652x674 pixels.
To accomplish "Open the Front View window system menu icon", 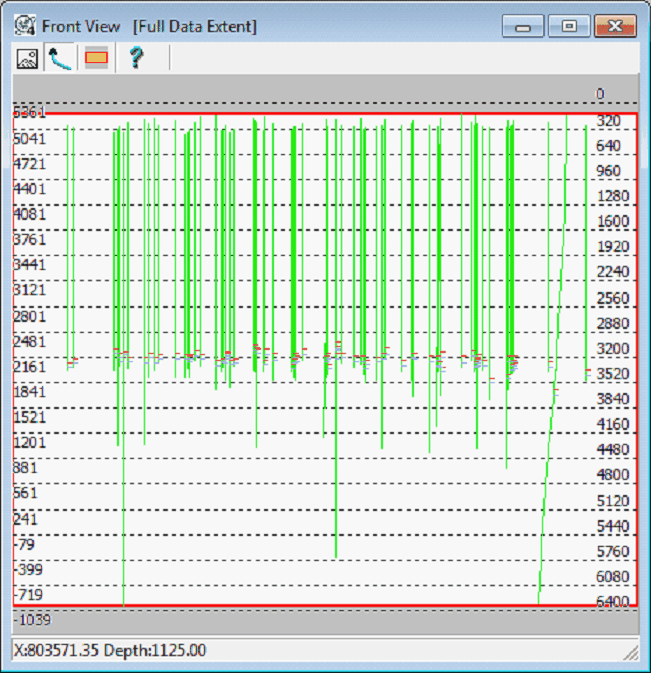I will [x=25, y=26].
